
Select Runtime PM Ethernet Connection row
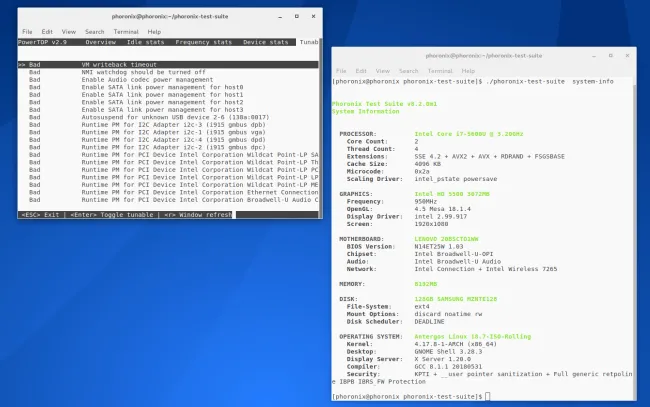(x=168, y=192)
